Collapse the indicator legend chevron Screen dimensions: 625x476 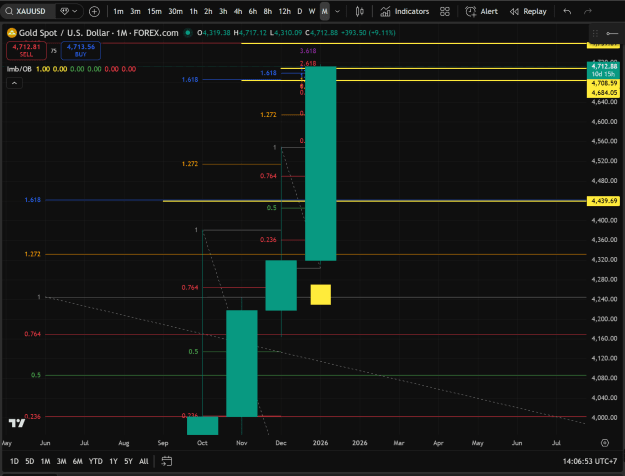tap(14, 83)
